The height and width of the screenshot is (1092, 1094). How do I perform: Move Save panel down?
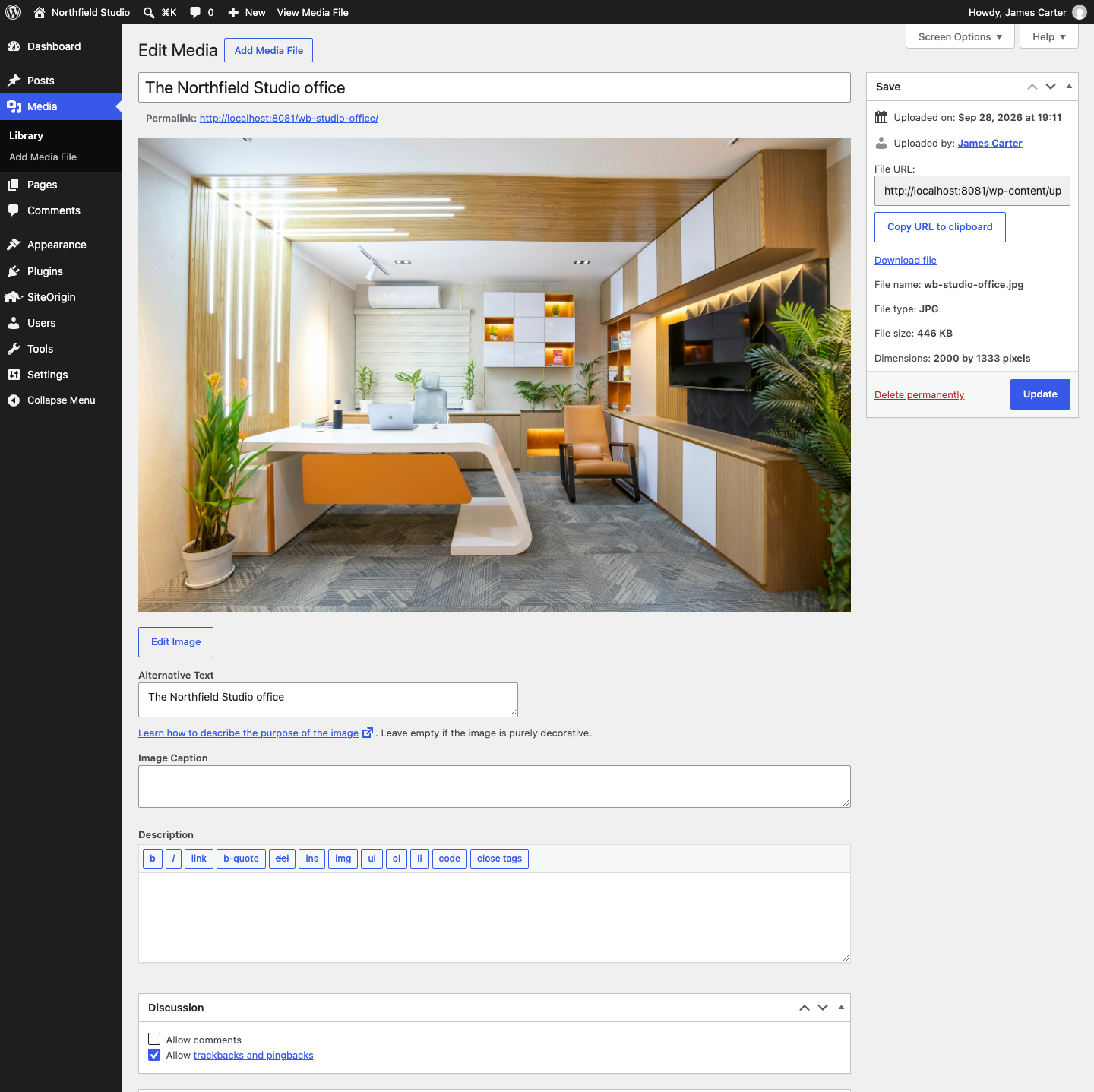1051,87
